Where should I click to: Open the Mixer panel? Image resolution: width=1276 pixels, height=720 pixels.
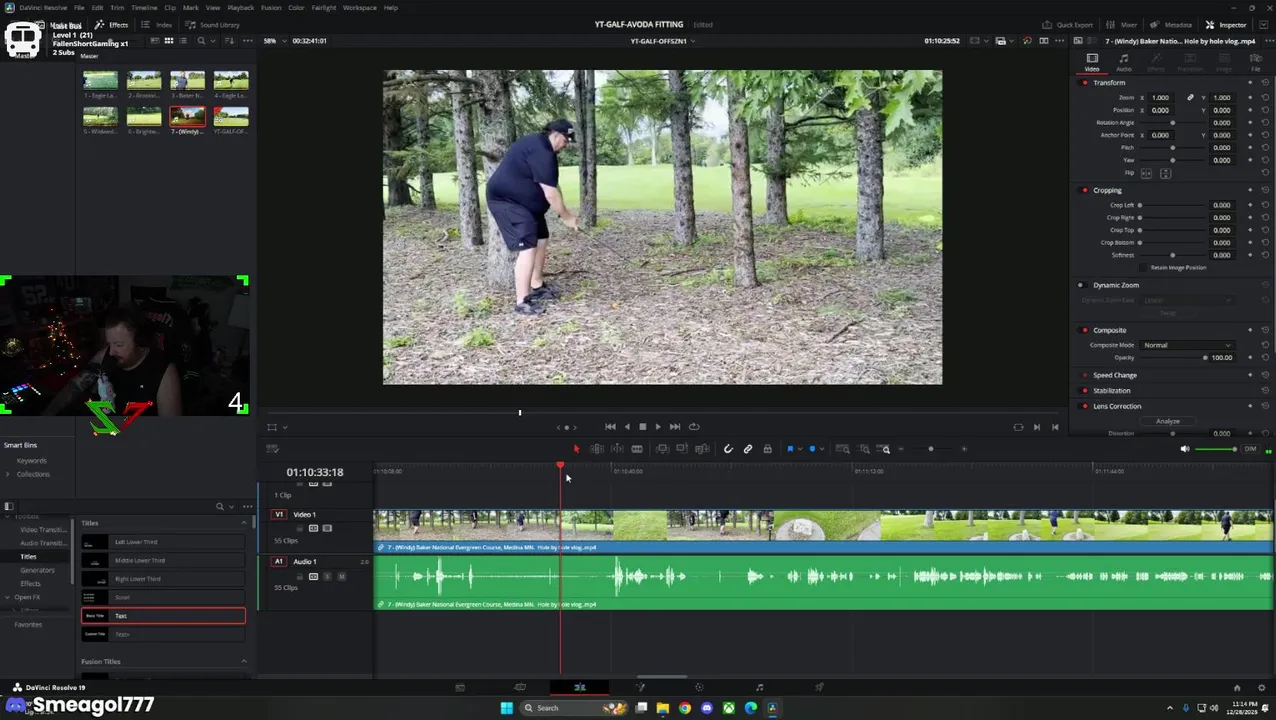[1122, 25]
